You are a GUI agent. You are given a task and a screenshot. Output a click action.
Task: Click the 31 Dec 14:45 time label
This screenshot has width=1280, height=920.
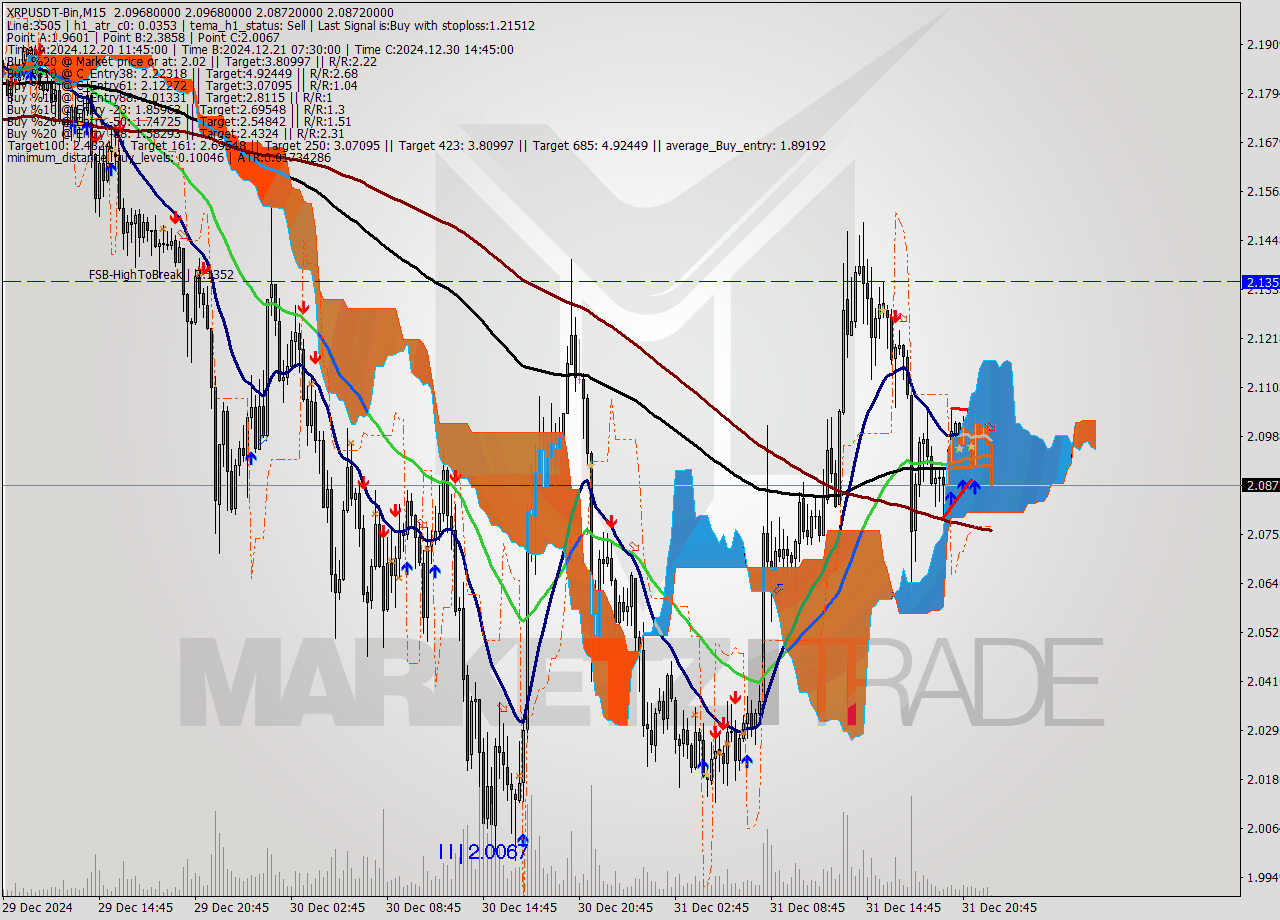[903, 908]
